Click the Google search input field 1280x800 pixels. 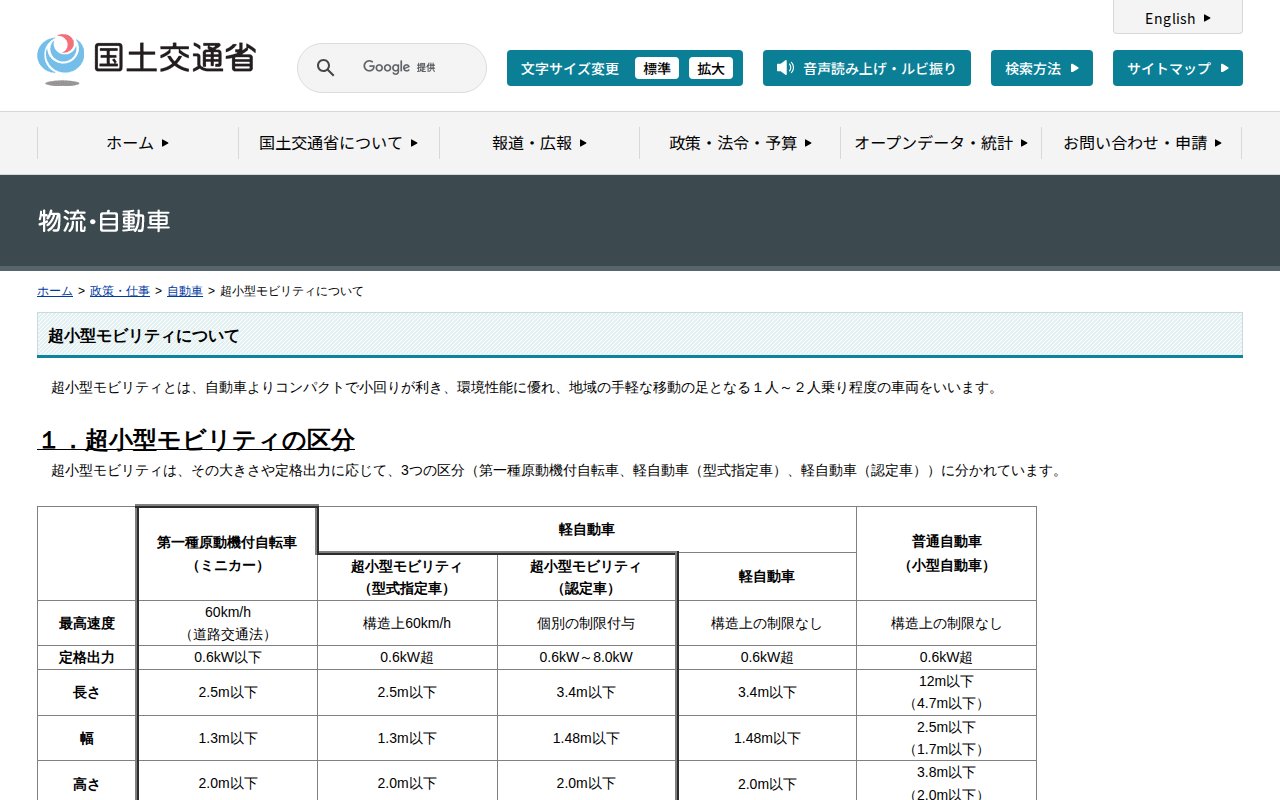[410, 68]
